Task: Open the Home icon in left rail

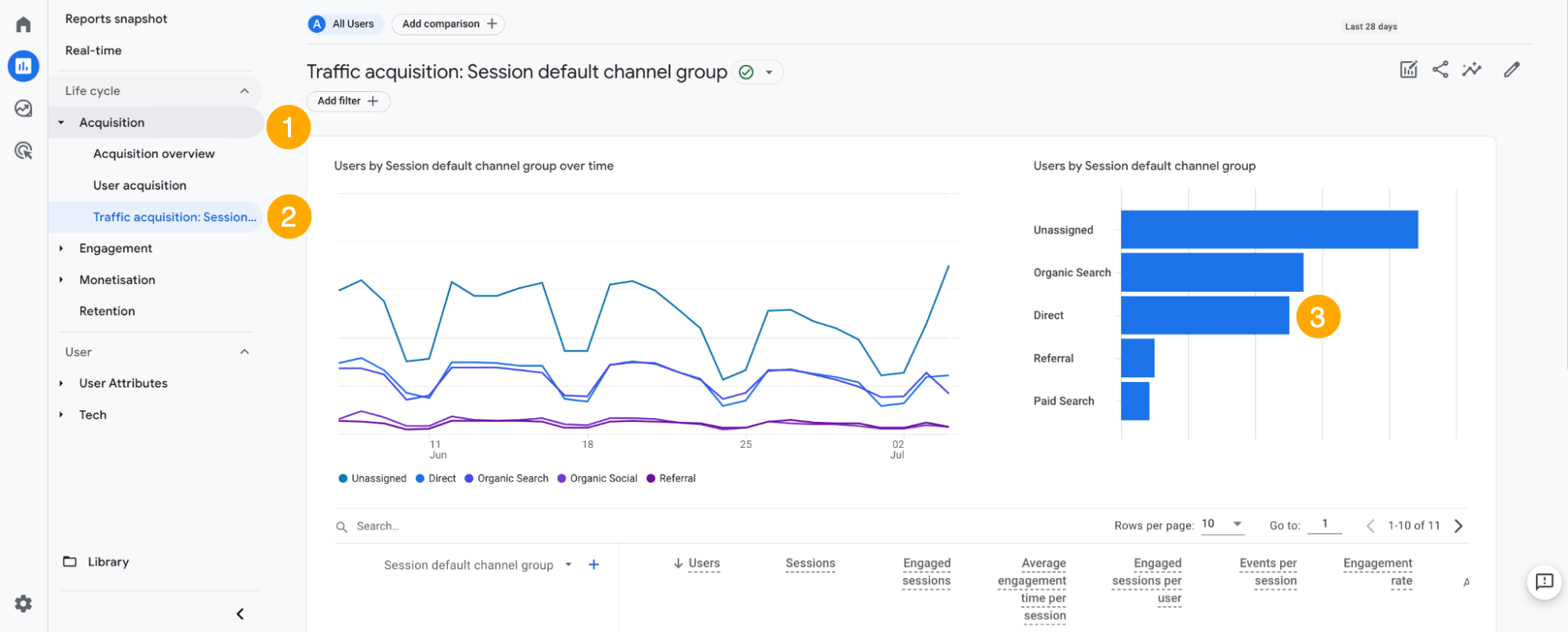Action: (x=24, y=24)
